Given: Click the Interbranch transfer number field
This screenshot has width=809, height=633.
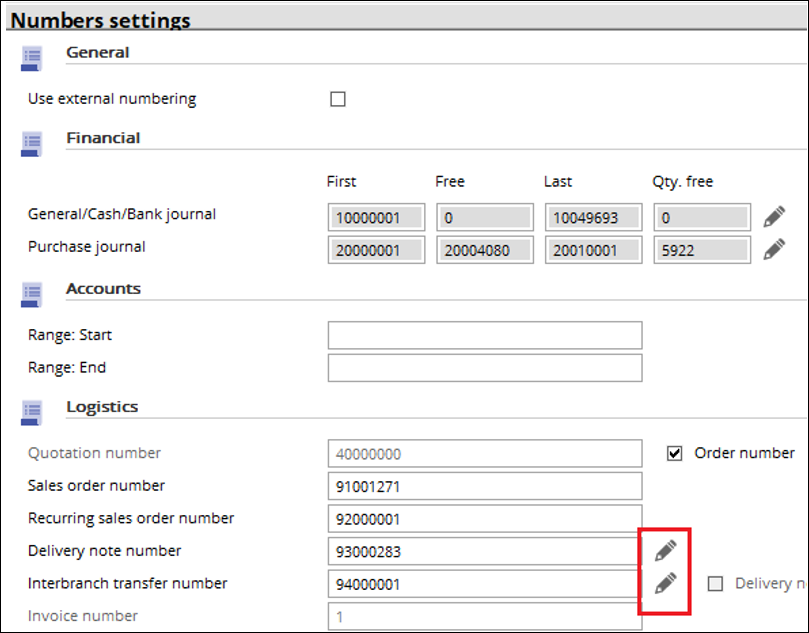Looking at the screenshot, I should pos(485,583).
